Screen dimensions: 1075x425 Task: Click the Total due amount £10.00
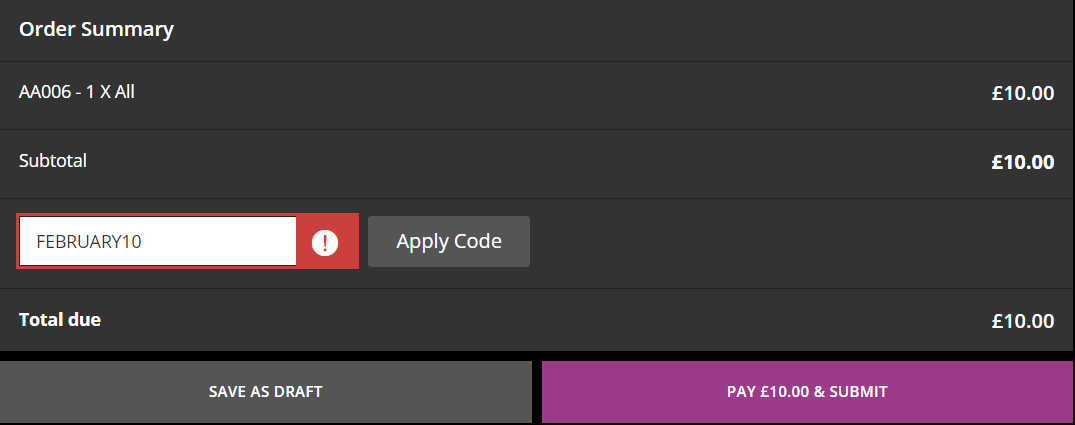coord(1022,321)
